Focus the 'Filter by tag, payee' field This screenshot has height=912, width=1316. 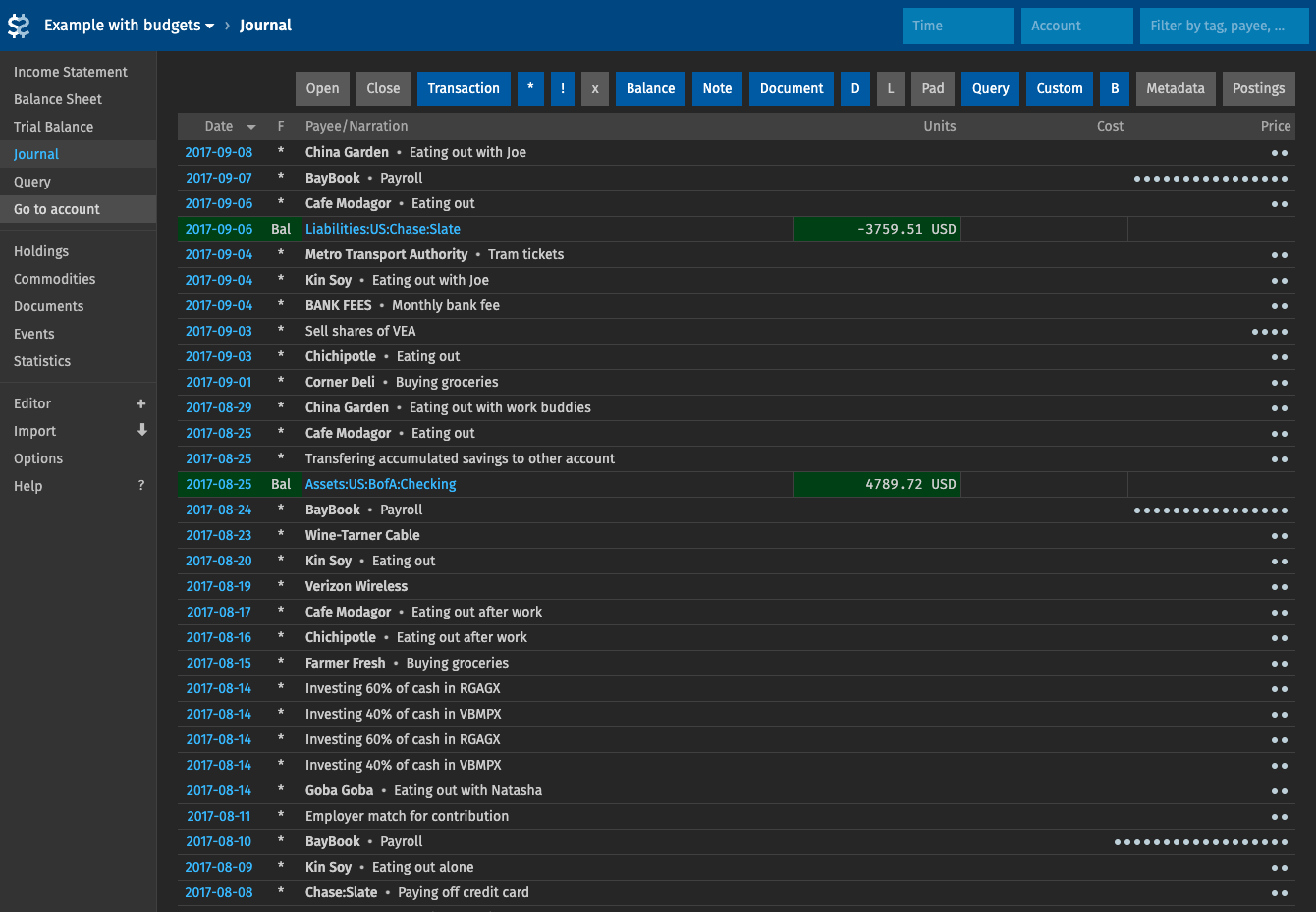(1225, 26)
